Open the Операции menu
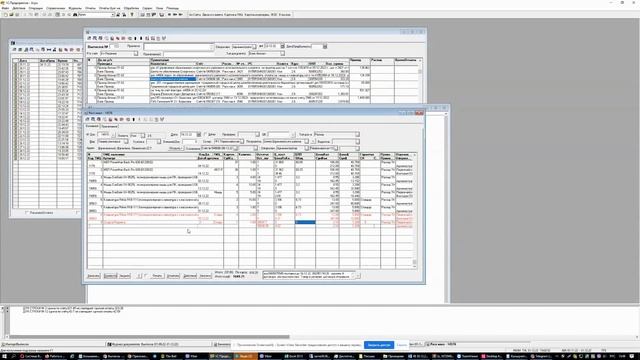The height and width of the screenshot is (360, 640). [36, 8]
